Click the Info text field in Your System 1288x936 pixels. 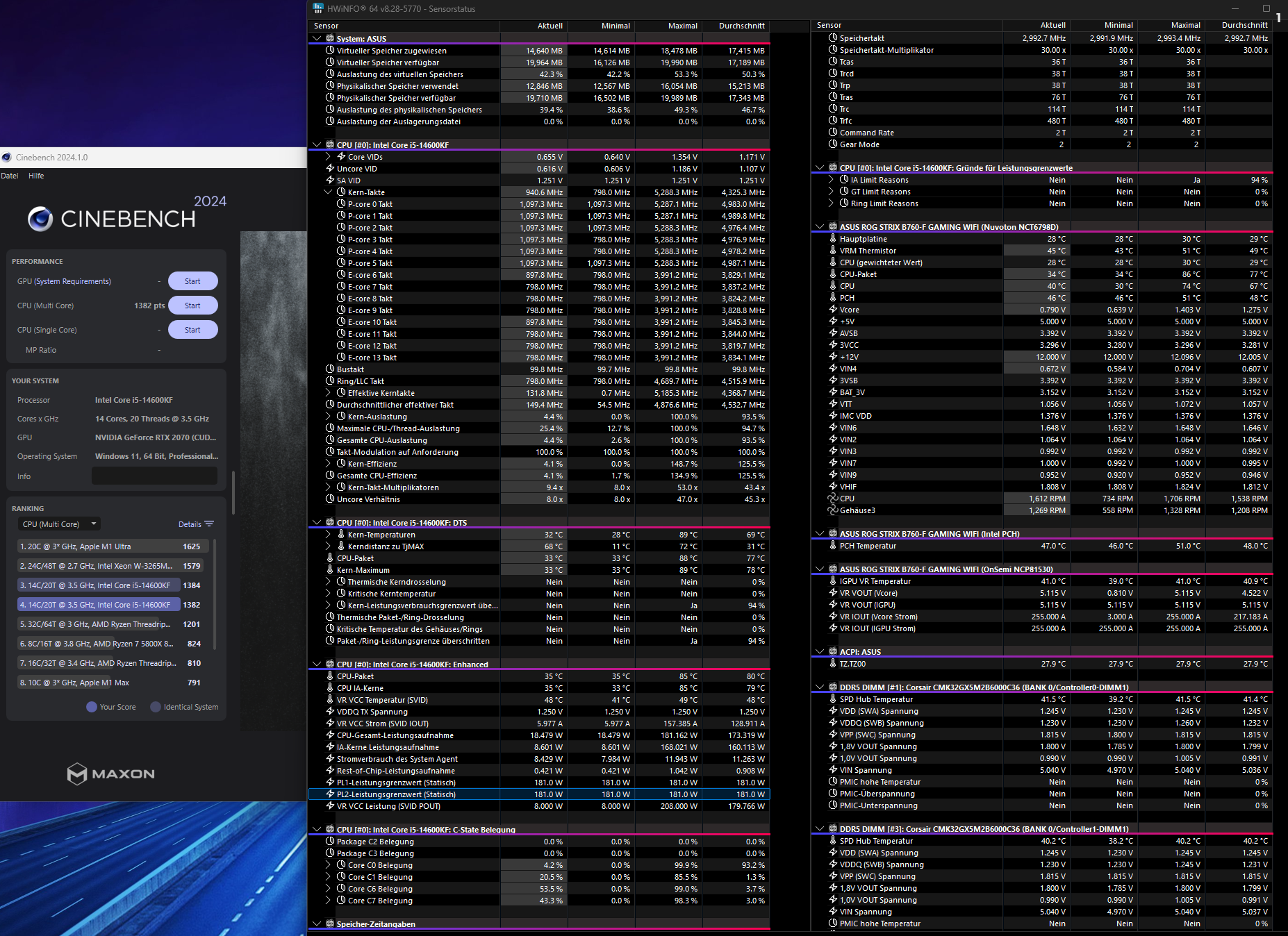coord(154,476)
